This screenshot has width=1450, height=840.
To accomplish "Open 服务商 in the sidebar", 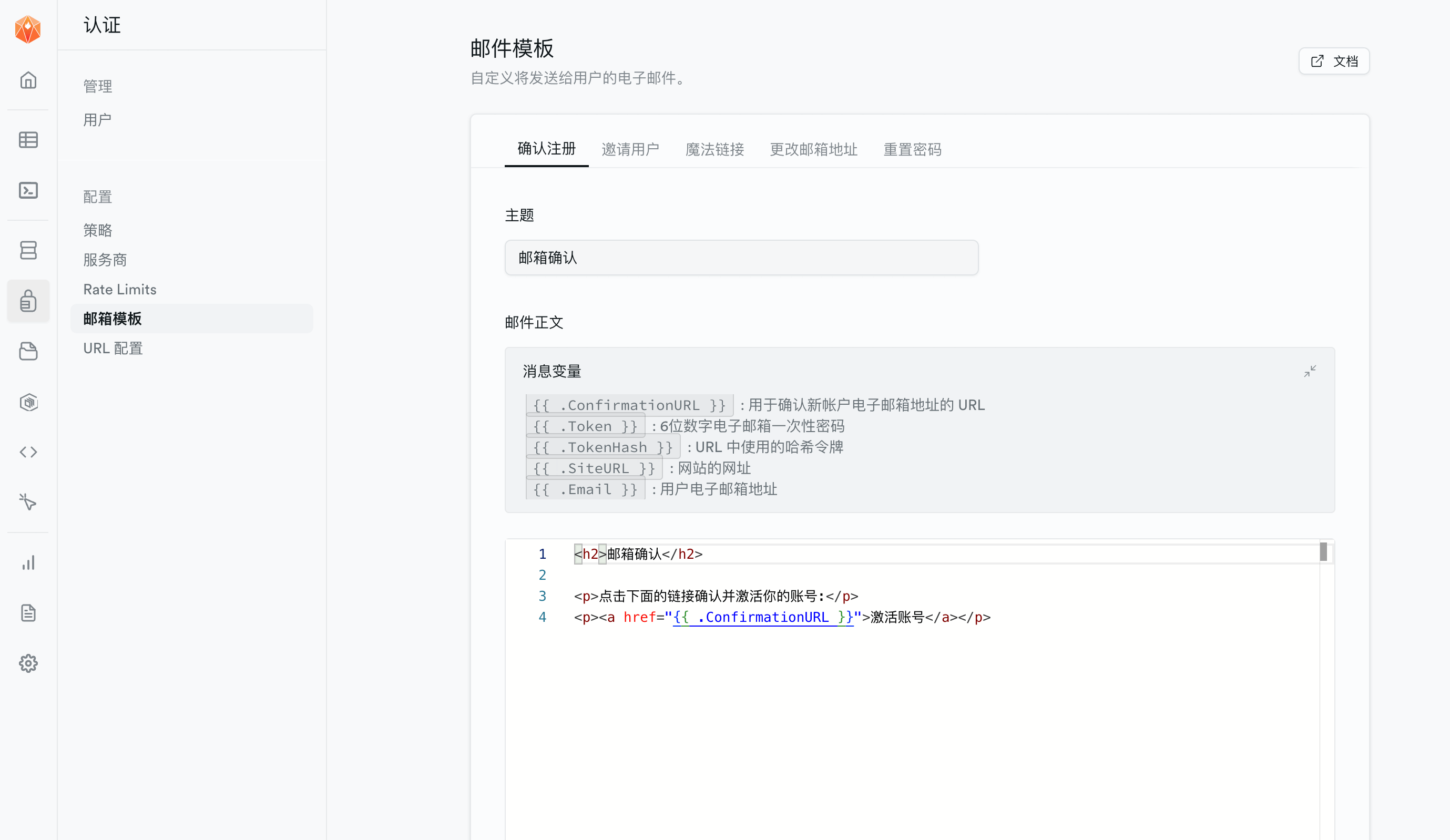I will click(105, 260).
